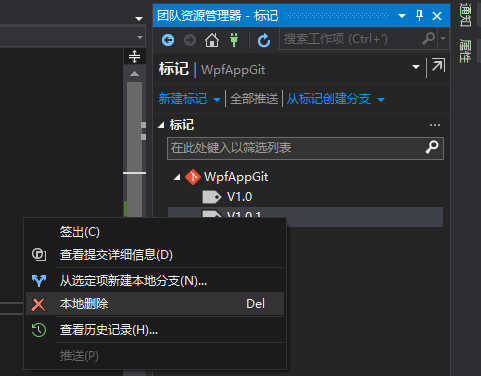Expand the 新建标记 dropdown arrow
Image resolution: width=481 pixels, height=376 pixels.
pos(217,100)
